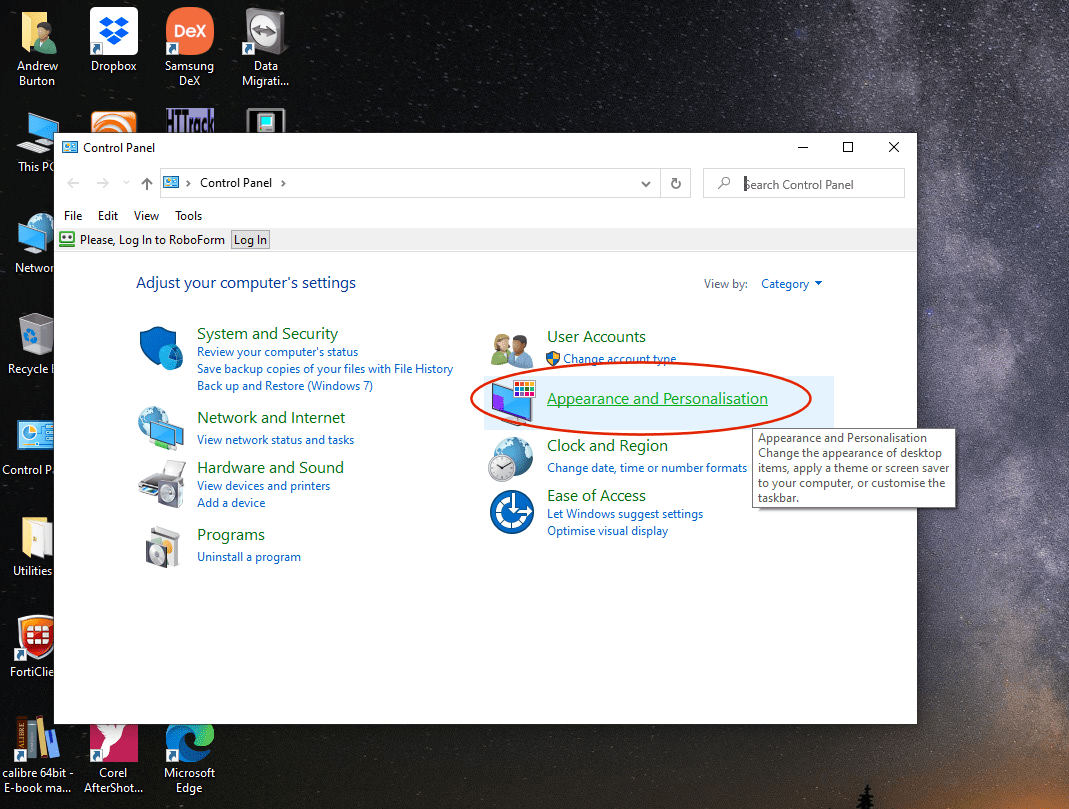Screen dimensions: 1069x809
Task: Click the Hardware and Sound printer icon
Action: click(162, 483)
